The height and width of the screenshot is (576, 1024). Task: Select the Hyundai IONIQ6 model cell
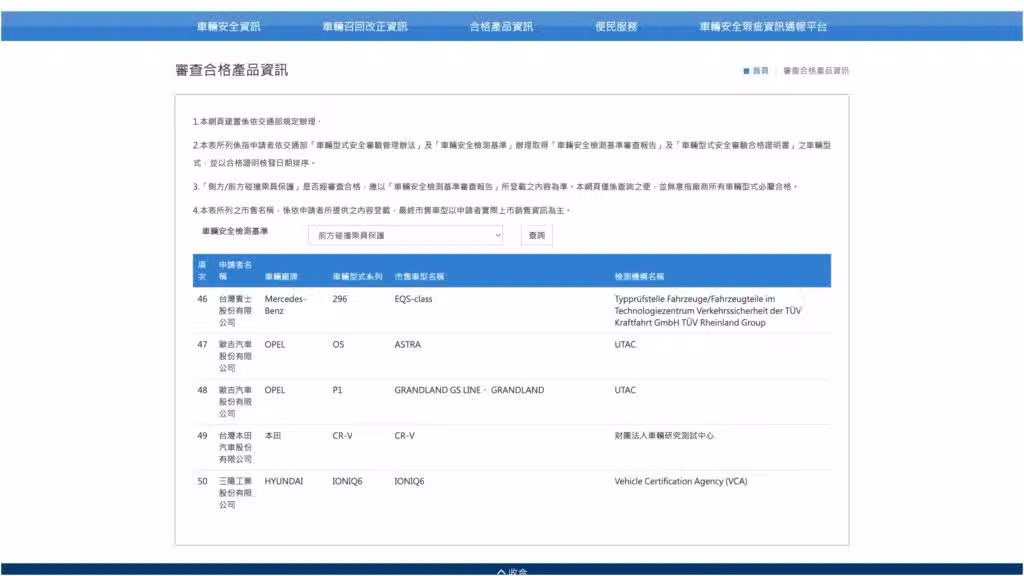coord(409,481)
